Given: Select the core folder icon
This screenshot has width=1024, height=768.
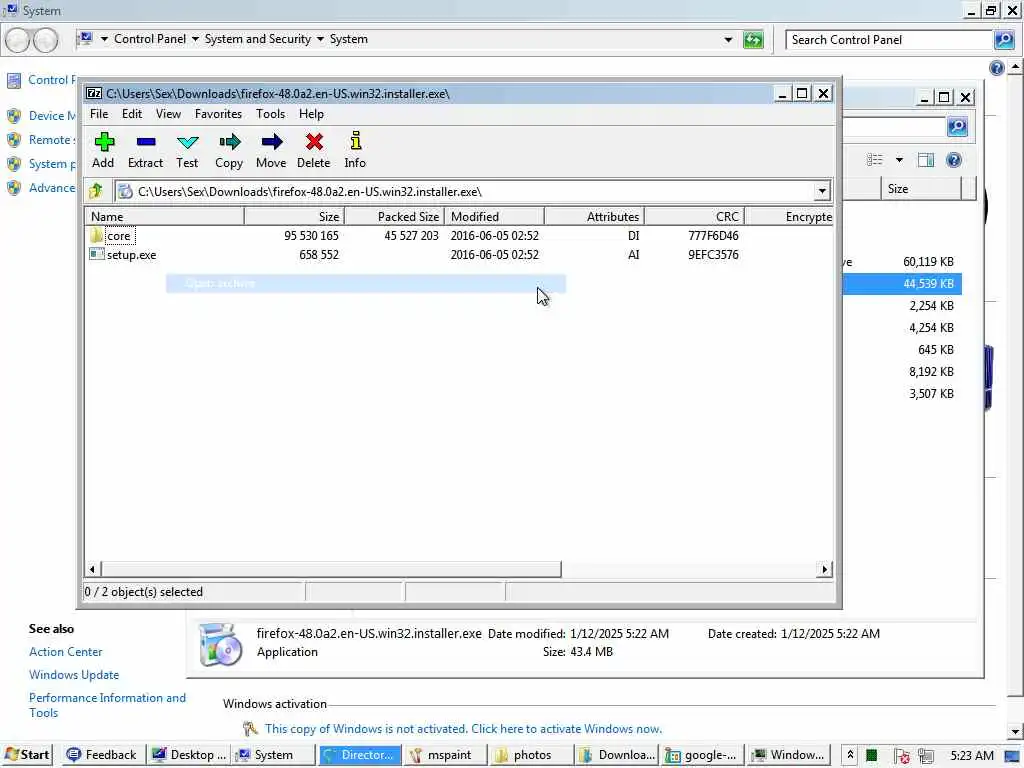Looking at the screenshot, I should pos(97,235).
